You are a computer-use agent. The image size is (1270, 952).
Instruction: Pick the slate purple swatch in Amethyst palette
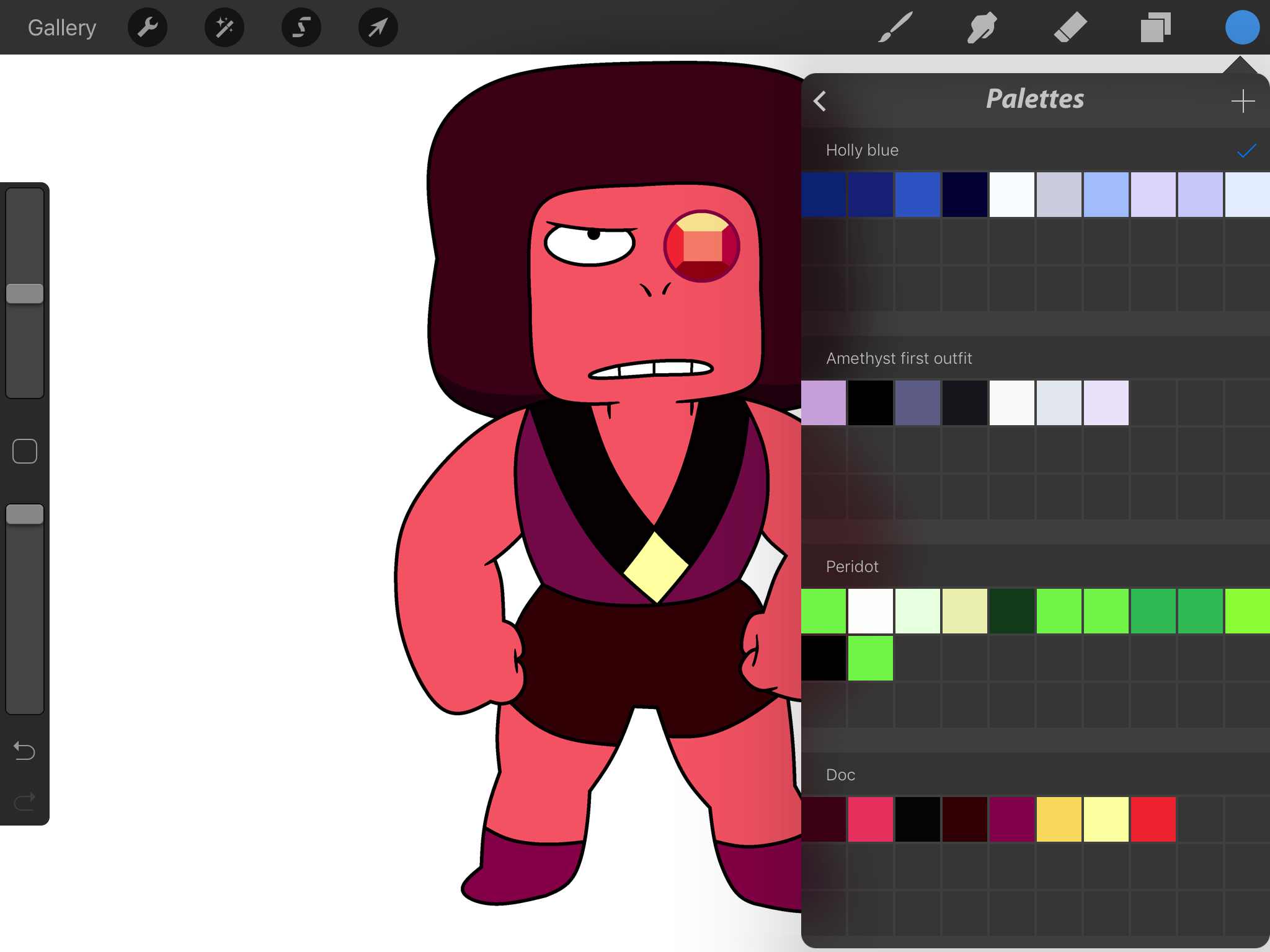click(918, 403)
